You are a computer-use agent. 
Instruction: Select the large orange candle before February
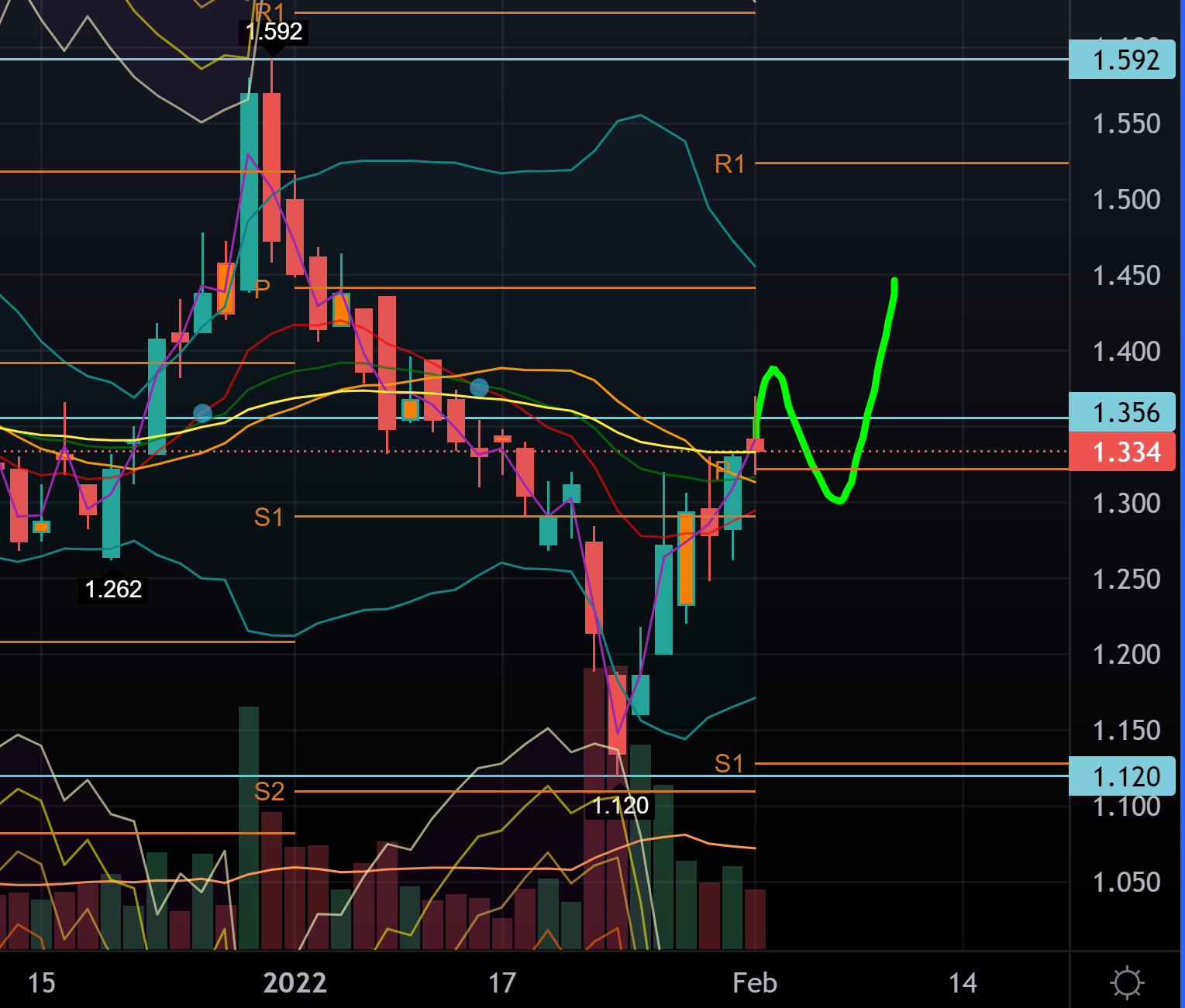(686, 558)
